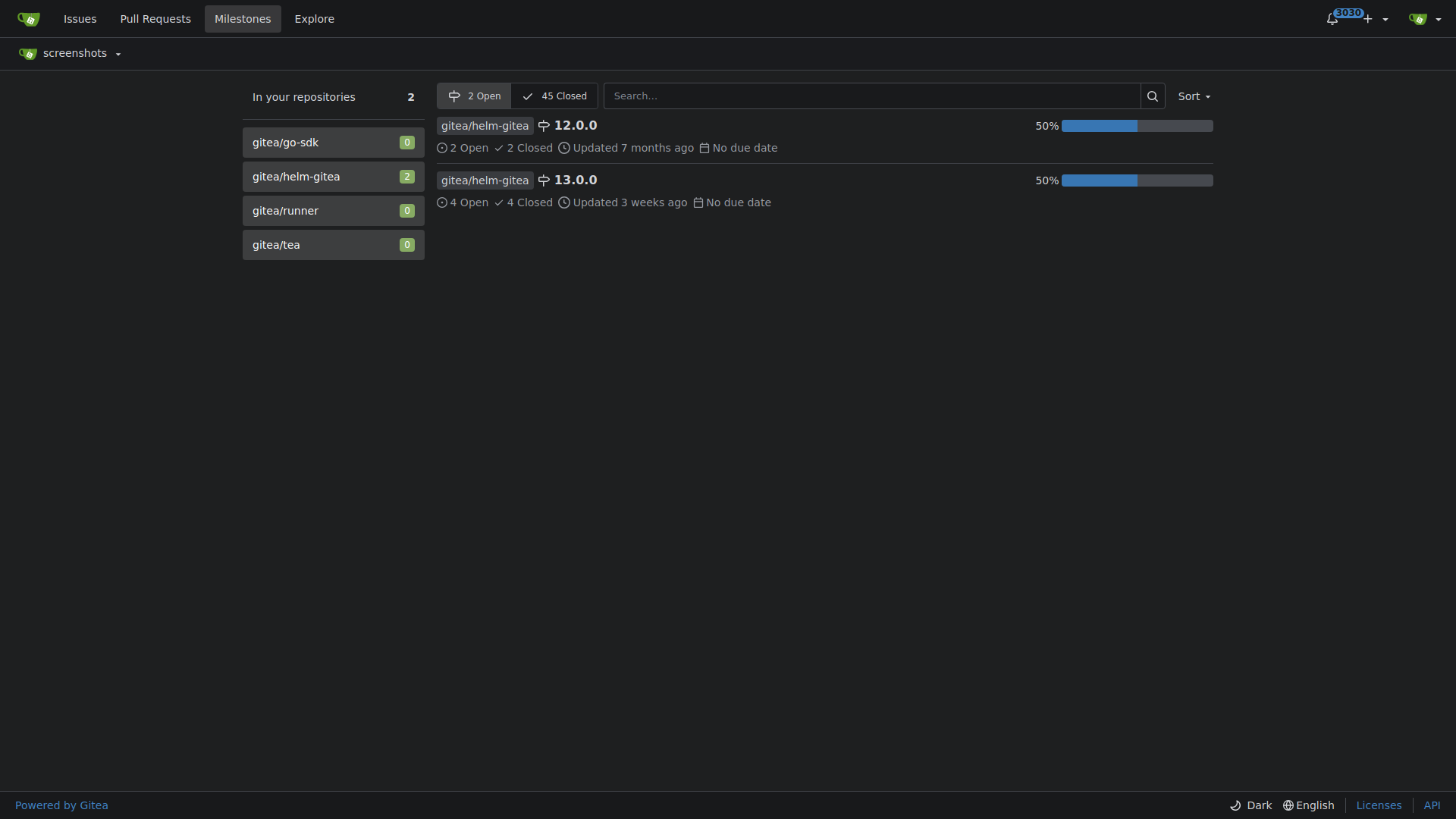The width and height of the screenshot is (1456, 819).
Task: Open milestone 13.0.0
Action: click(x=576, y=180)
